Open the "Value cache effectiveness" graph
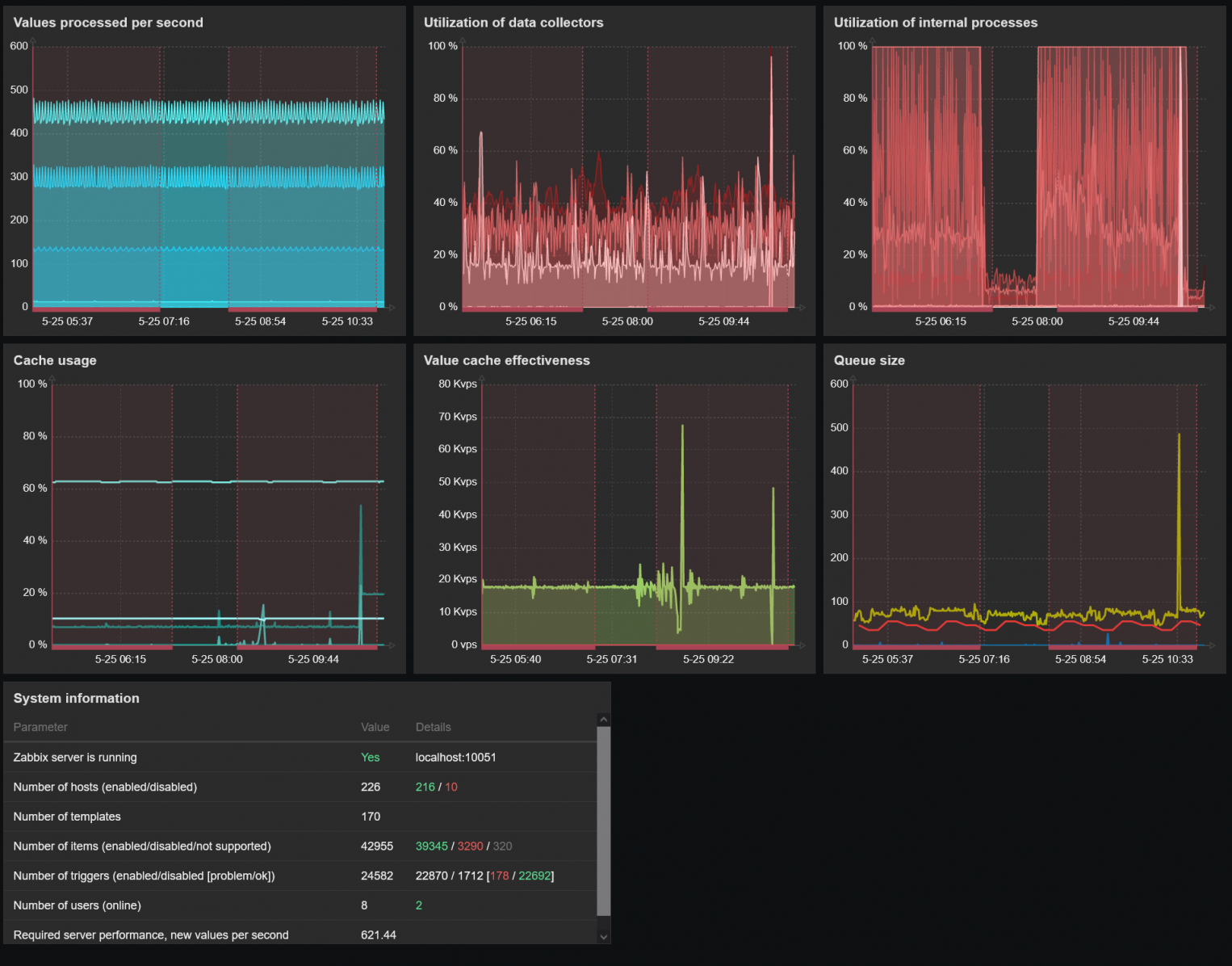The image size is (1232, 966). [506, 360]
